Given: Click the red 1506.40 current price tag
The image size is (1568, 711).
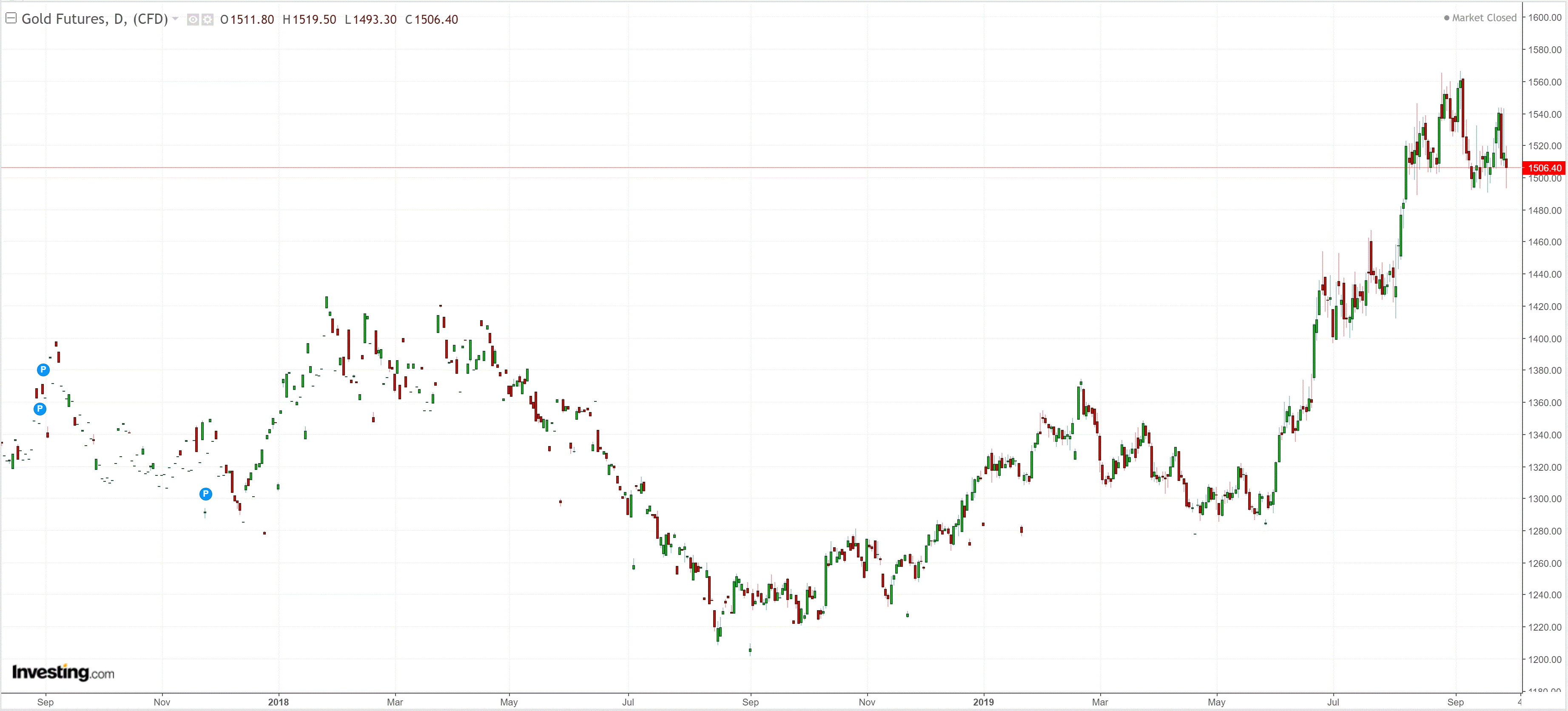Looking at the screenshot, I should tap(1544, 168).
